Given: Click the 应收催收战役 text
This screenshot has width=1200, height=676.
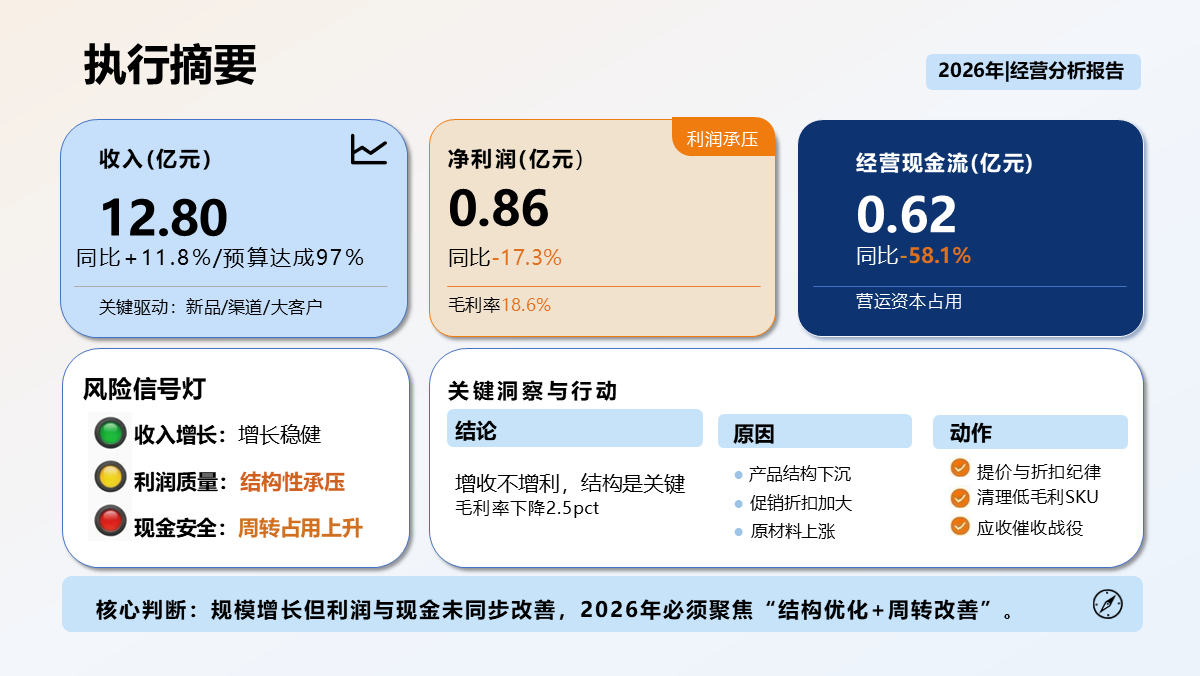Looking at the screenshot, I should click(1030, 527).
